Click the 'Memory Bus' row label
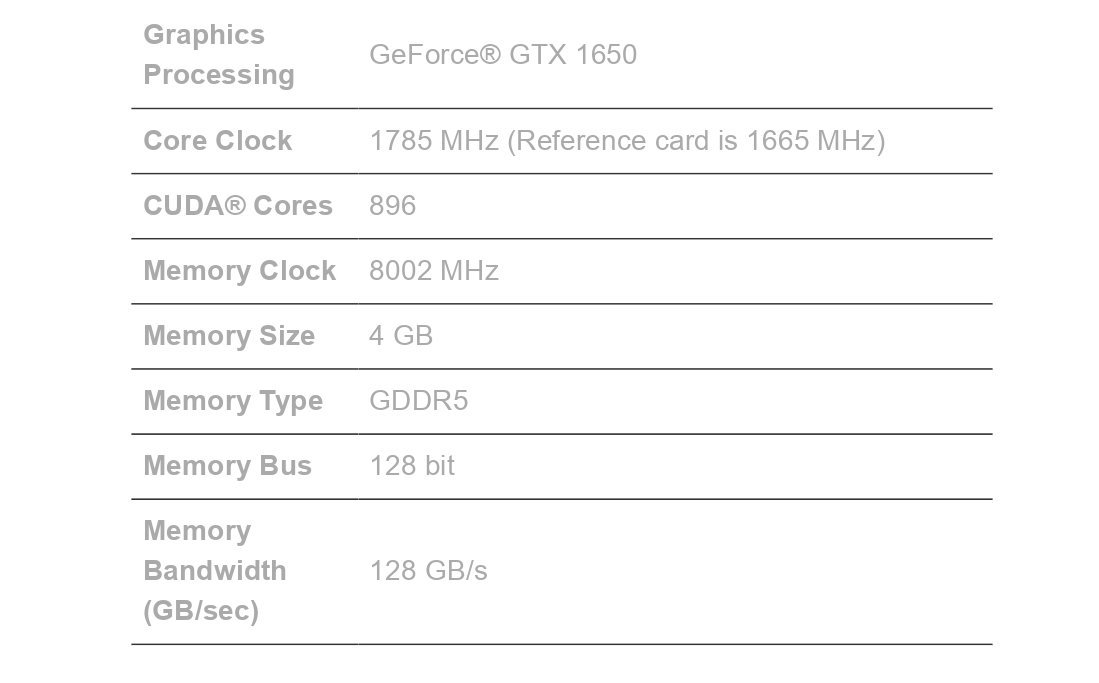1099x683 pixels. tap(228, 466)
